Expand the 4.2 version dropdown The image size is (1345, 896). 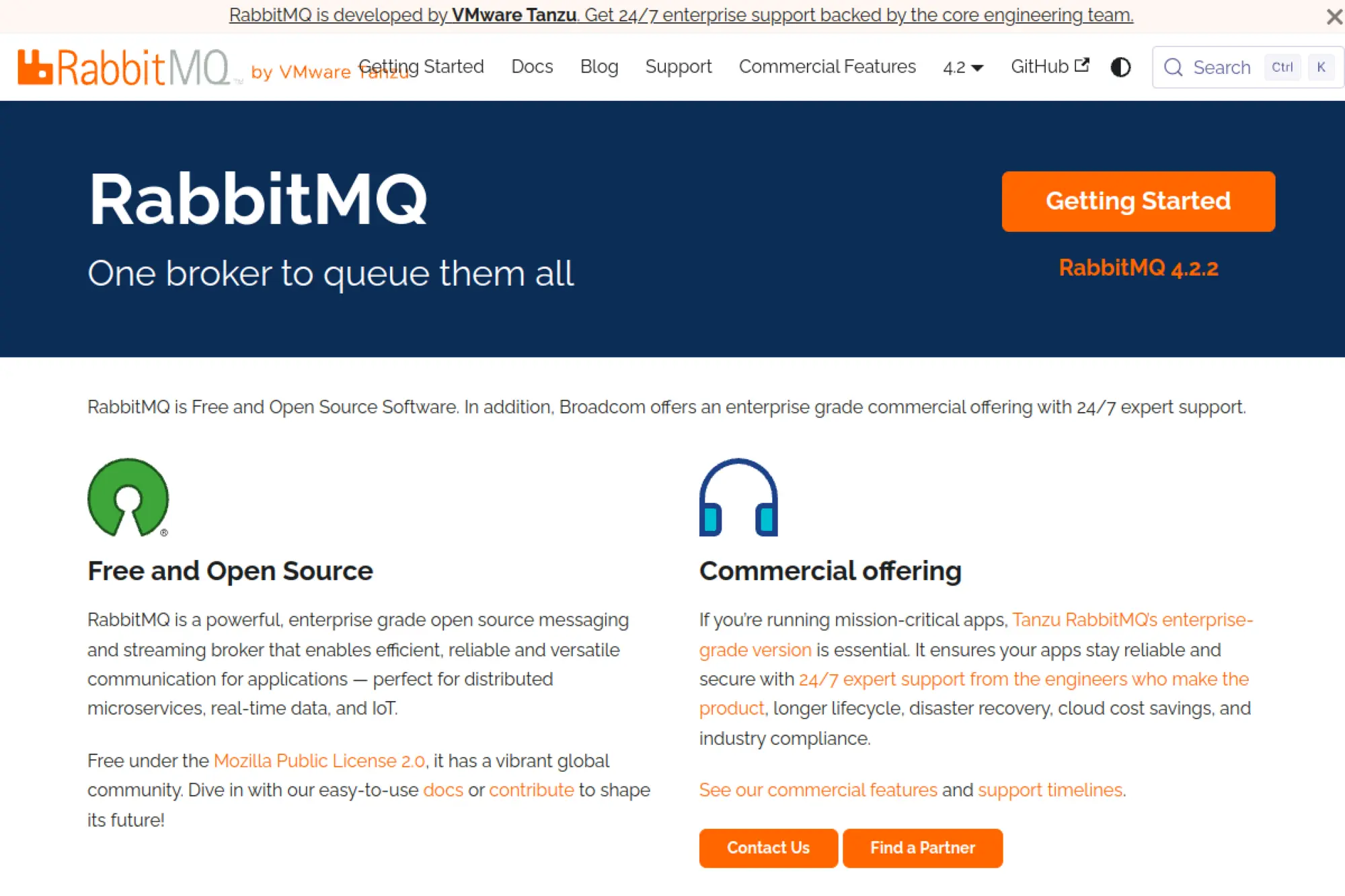coord(962,67)
